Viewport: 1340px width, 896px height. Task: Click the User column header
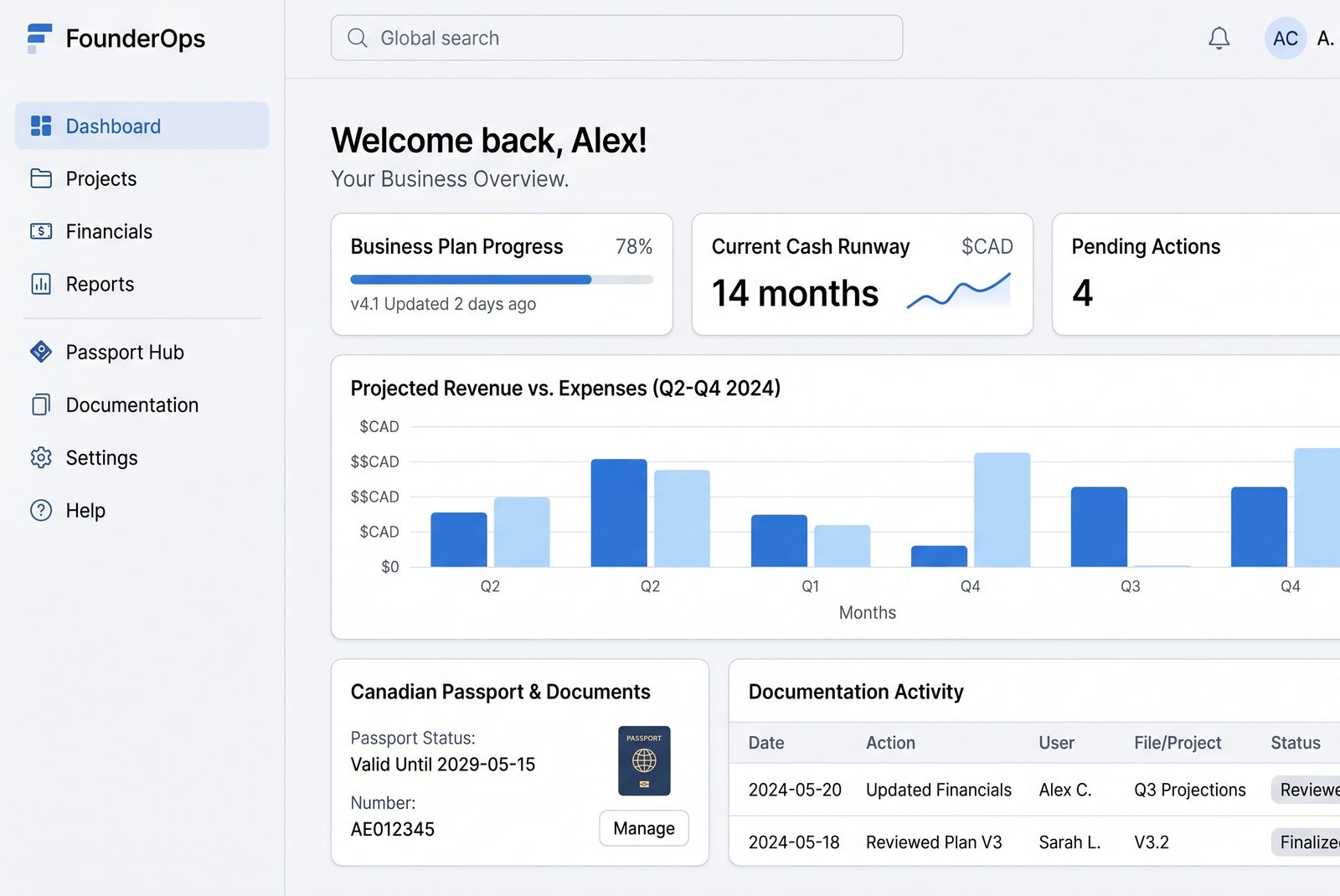(1056, 743)
